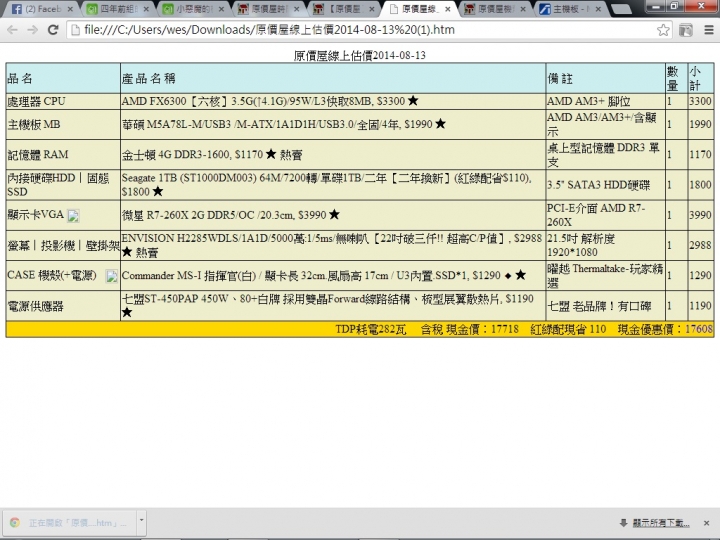Click the 備註 column header

(605, 79)
